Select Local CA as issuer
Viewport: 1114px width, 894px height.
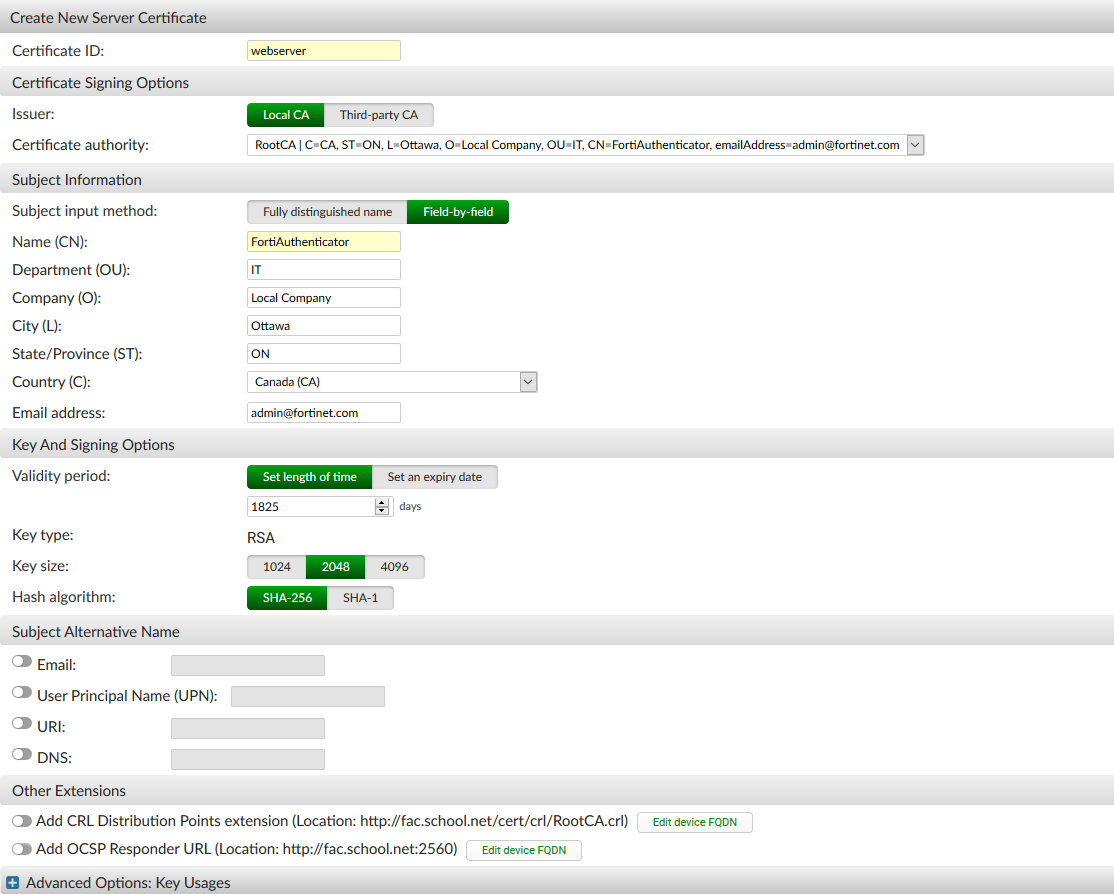coord(286,115)
